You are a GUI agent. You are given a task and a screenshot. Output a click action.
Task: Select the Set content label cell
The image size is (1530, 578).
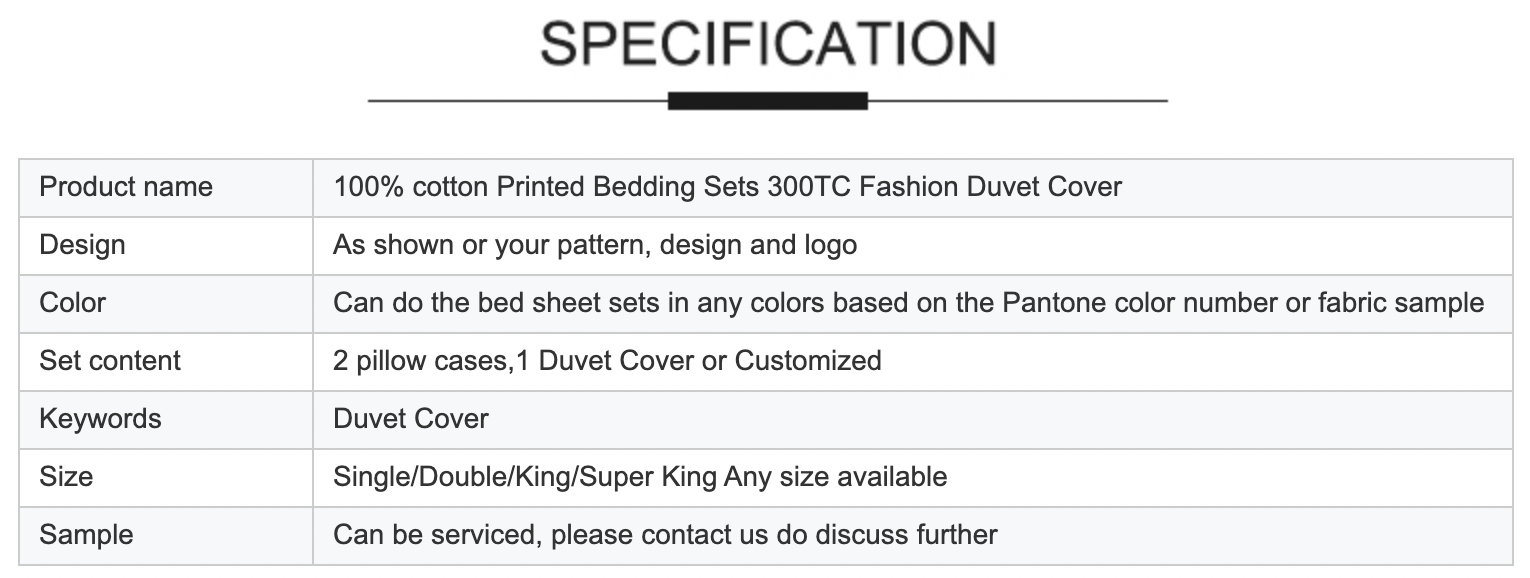tap(166, 361)
